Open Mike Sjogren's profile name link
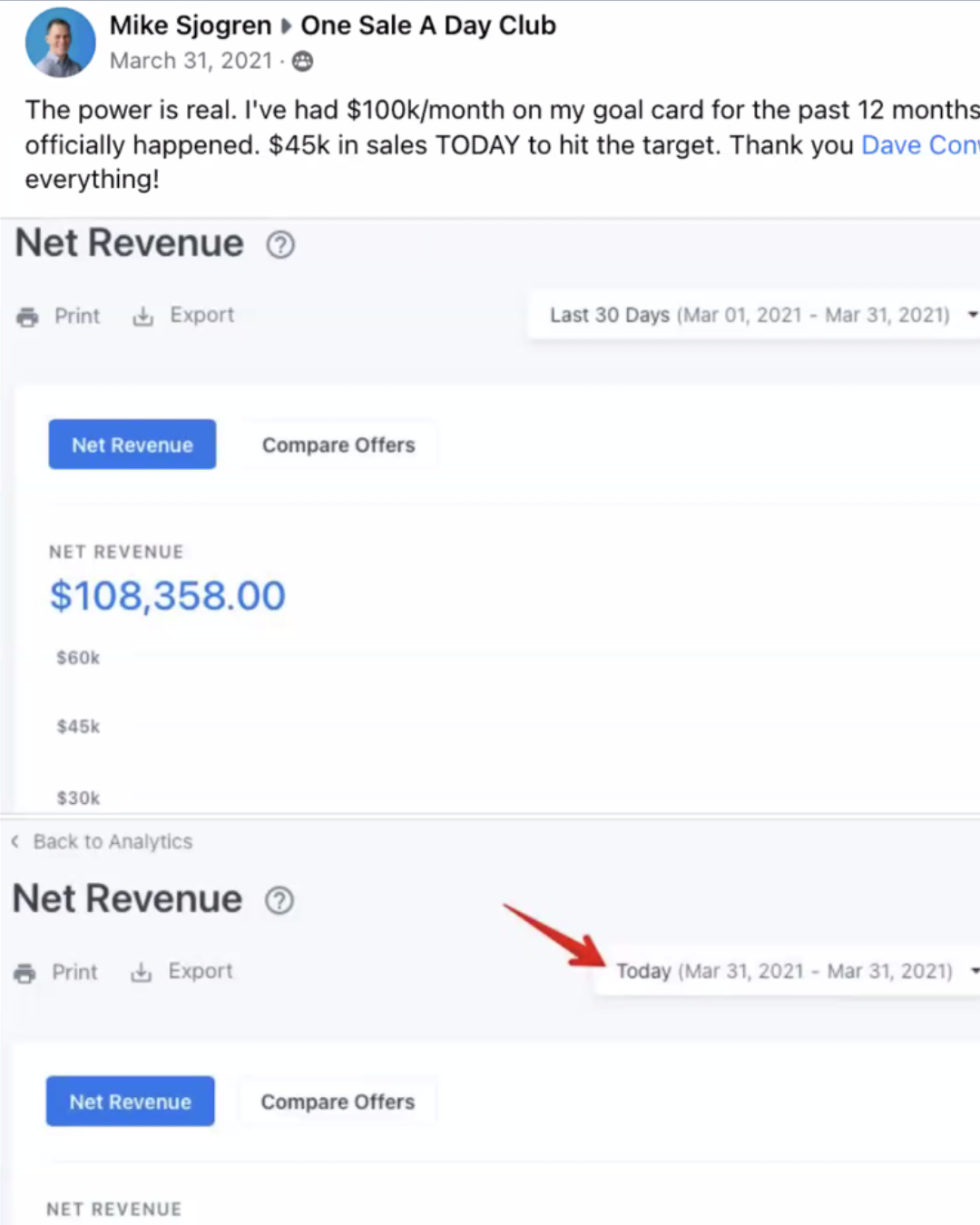This screenshot has height=1225, width=980. tap(191, 25)
